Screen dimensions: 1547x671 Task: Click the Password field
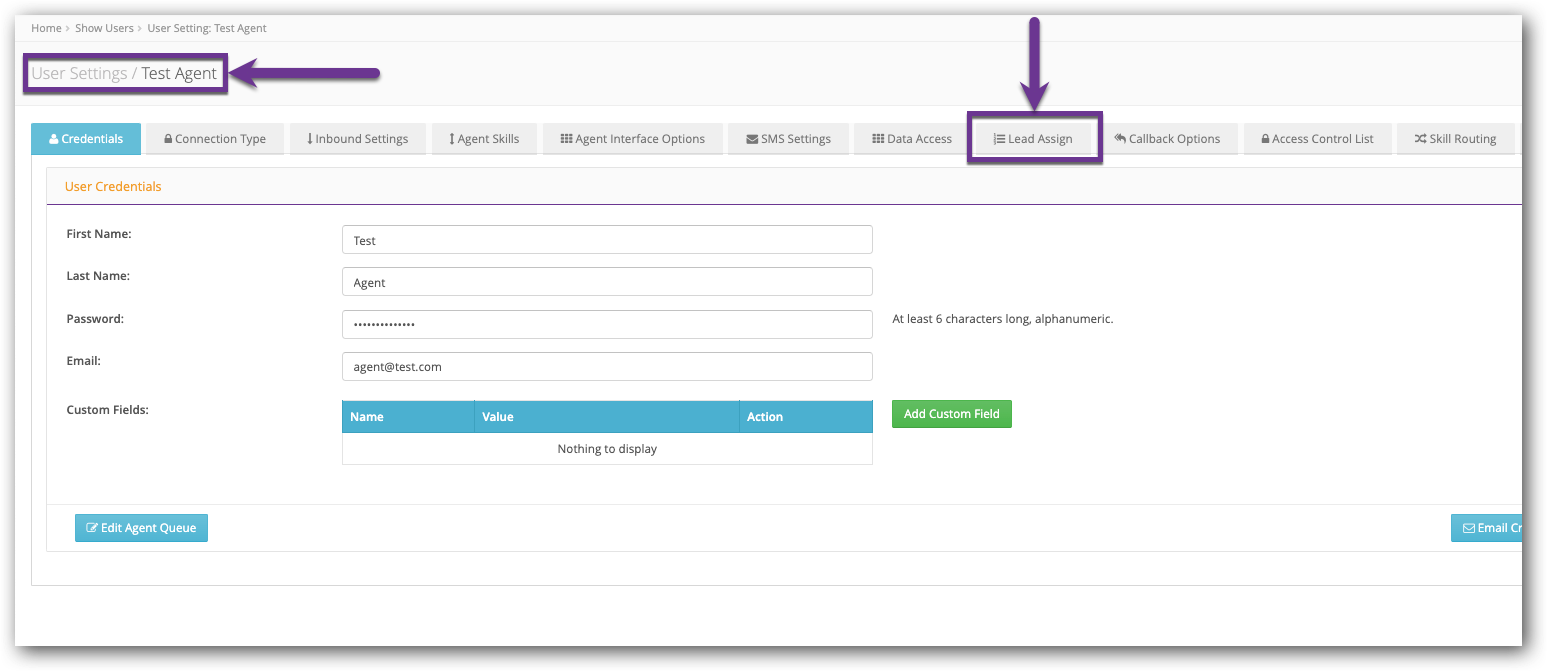click(x=607, y=324)
